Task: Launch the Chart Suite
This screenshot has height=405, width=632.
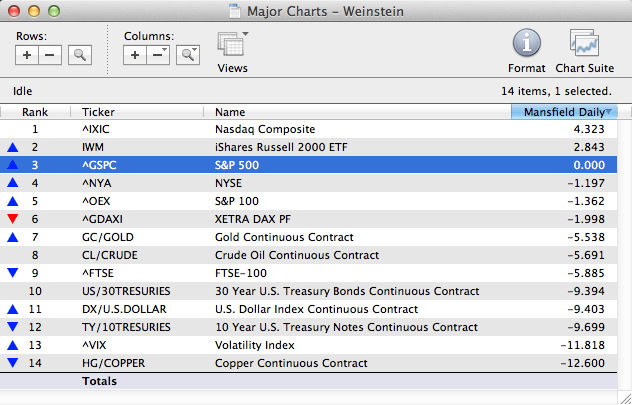Action: (585, 44)
